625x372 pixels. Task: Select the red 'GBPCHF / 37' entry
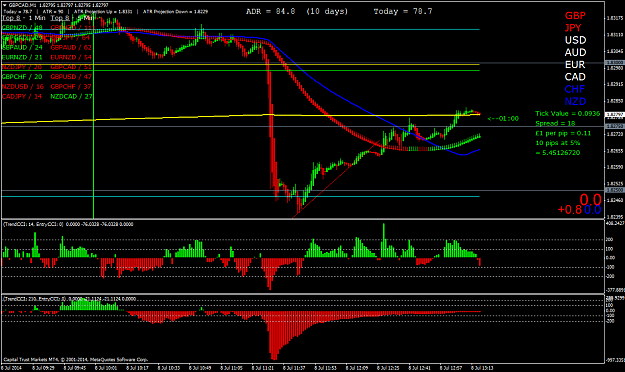click(x=71, y=87)
